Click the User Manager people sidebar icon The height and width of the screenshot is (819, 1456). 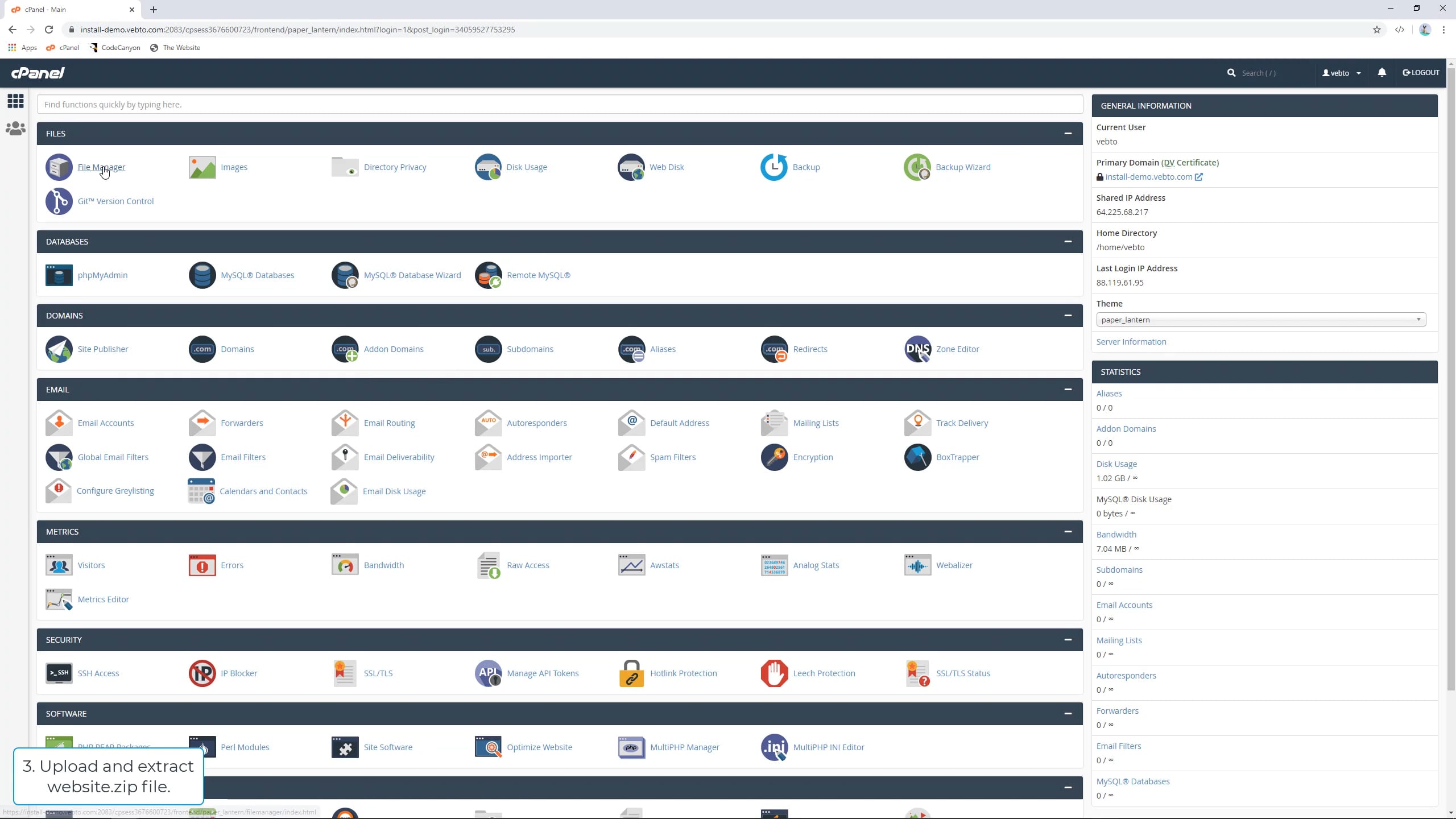[15, 129]
